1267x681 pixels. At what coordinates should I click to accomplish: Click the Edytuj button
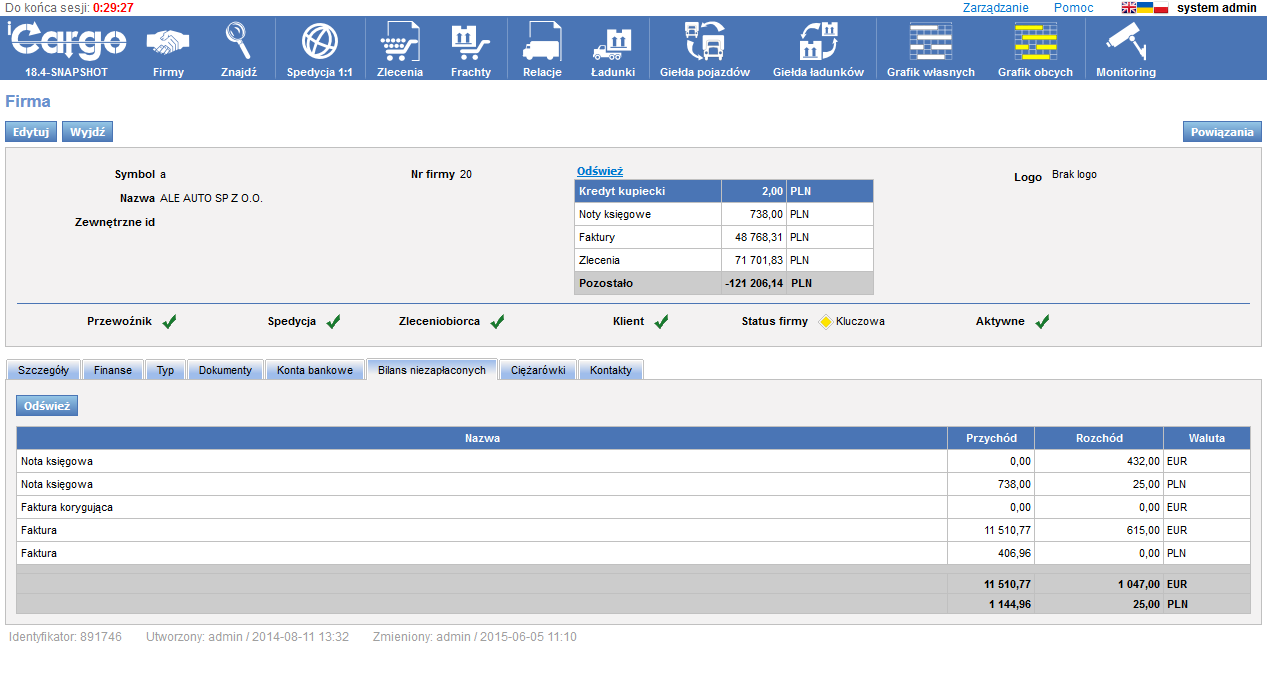click(31, 132)
